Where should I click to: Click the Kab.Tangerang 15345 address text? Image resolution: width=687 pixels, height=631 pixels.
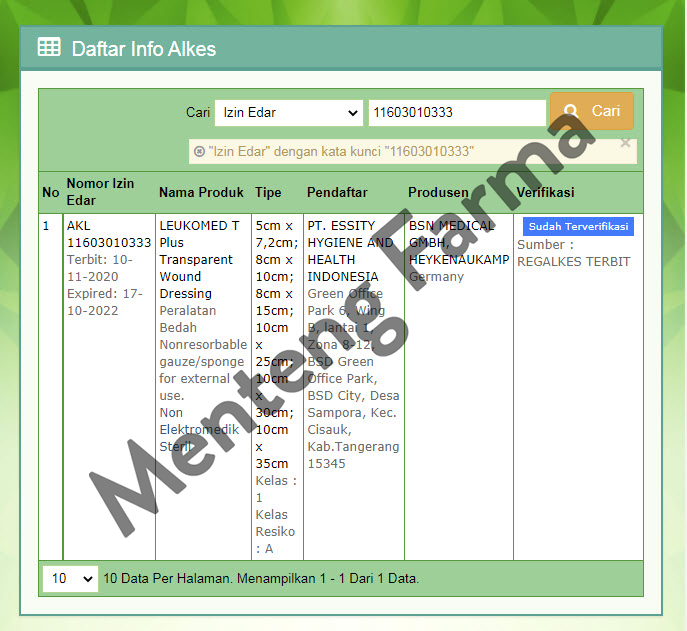[353, 455]
